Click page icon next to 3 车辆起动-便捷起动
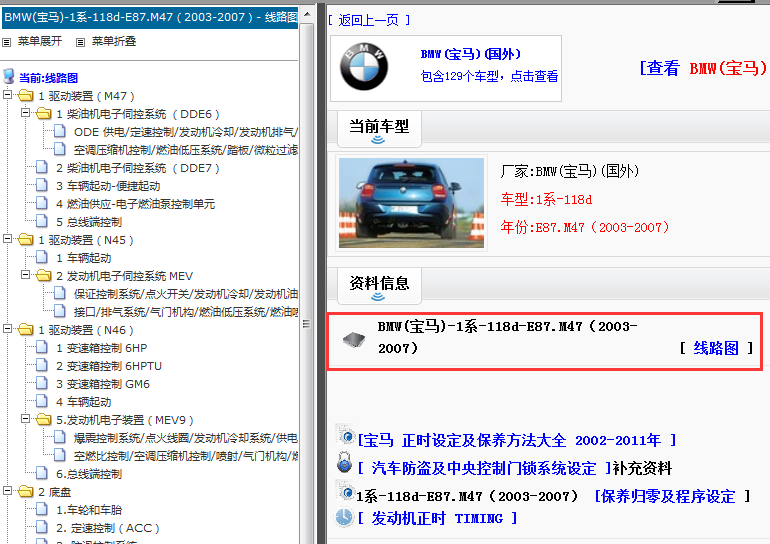 pyautogui.click(x=42, y=185)
